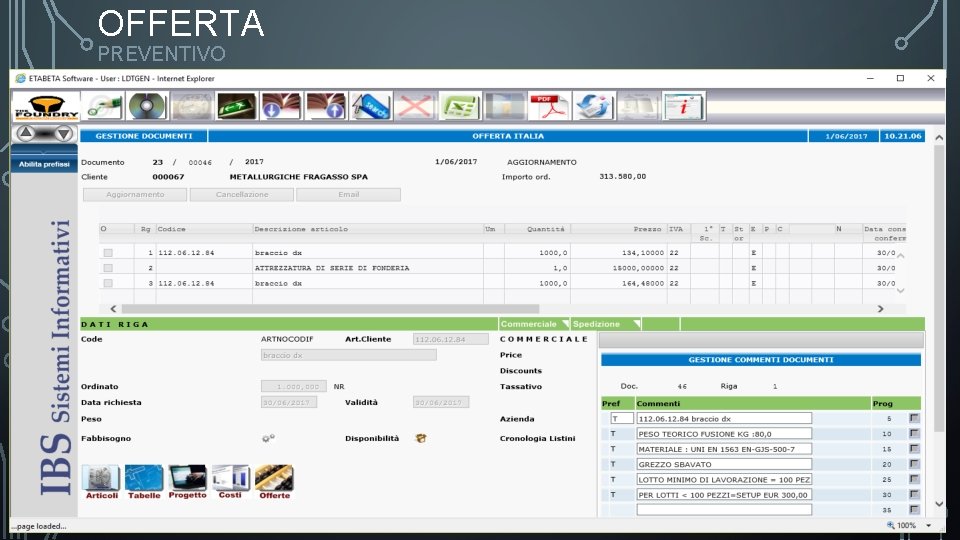Click the Cancellazione button
This screenshot has height=540, width=960.
click(x=242, y=195)
